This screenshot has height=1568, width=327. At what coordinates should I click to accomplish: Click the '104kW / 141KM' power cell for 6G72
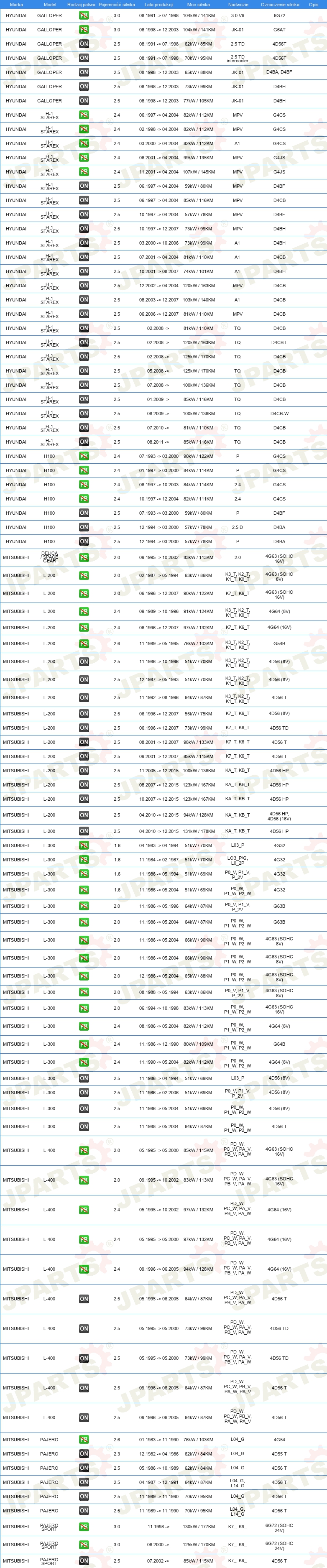pyautogui.click(x=199, y=16)
